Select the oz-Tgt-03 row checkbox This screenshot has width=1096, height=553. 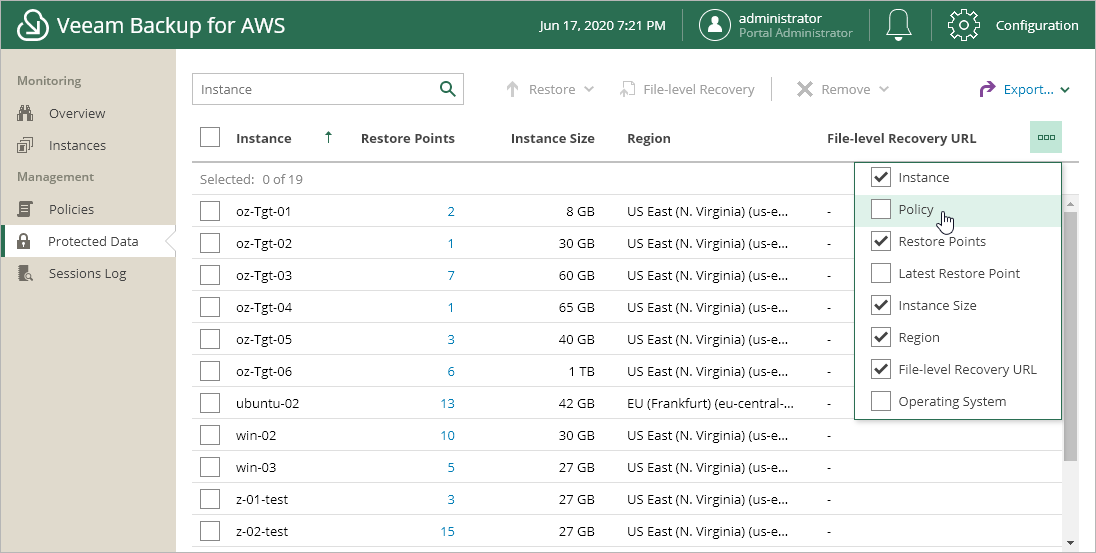tap(210, 275)
